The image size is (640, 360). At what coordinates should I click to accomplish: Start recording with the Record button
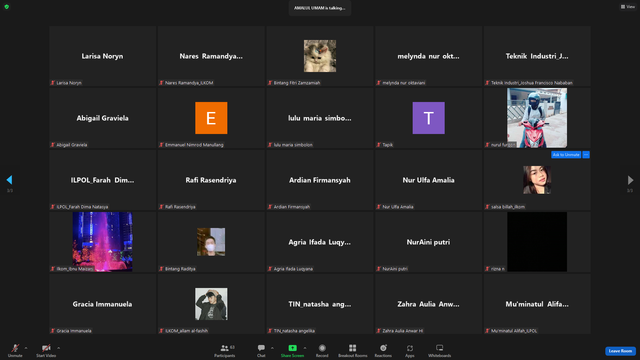(322, 350)
